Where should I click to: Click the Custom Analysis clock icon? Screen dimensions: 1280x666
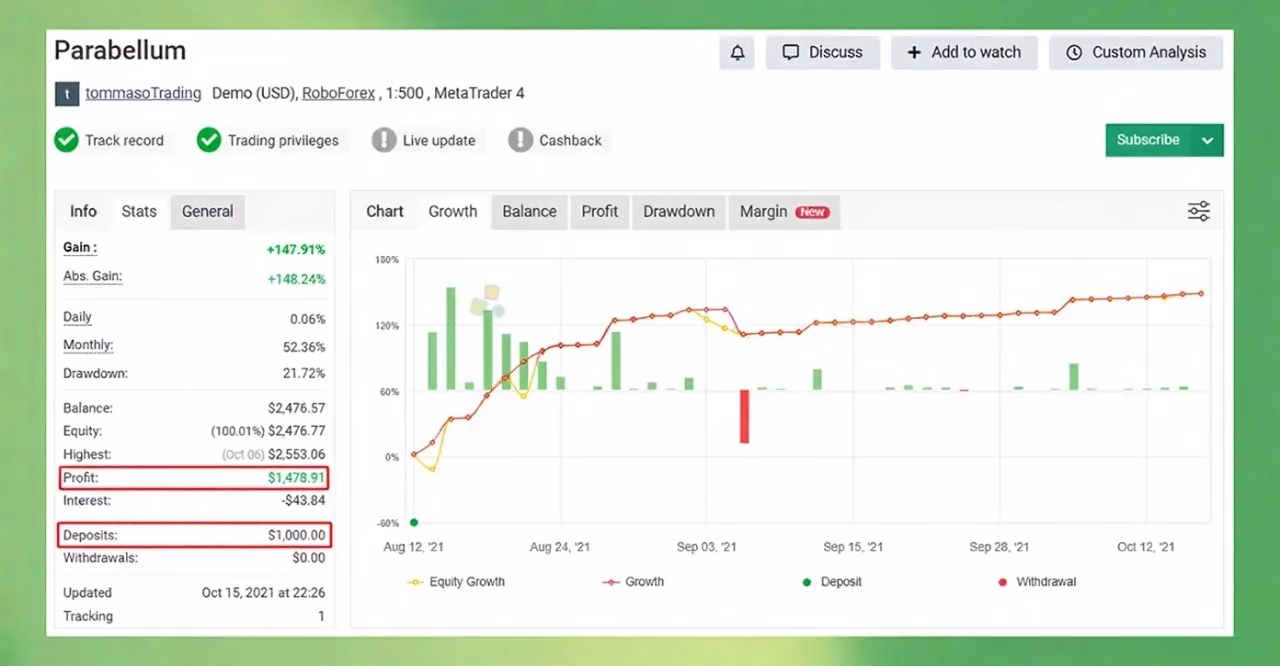(1074, 53)
